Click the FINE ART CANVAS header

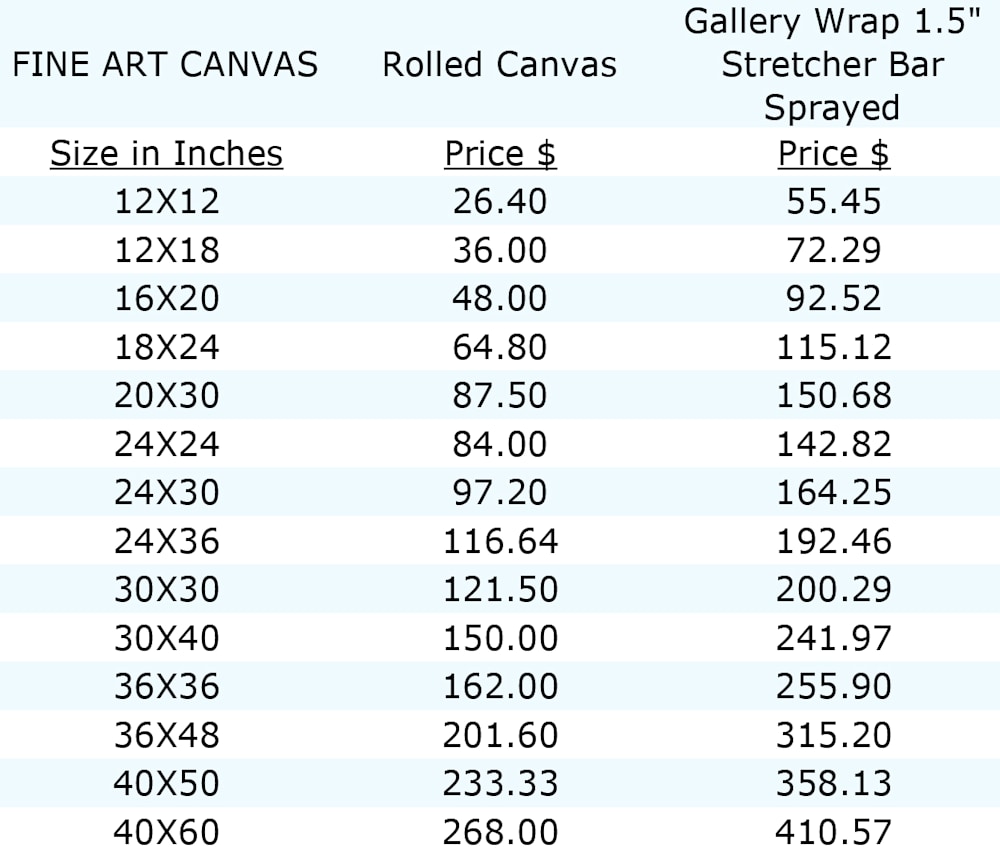[165, 65]
